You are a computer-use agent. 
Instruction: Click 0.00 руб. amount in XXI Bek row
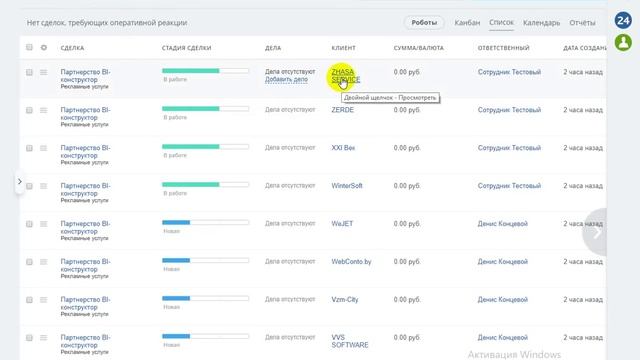click(x=407, y=148)
